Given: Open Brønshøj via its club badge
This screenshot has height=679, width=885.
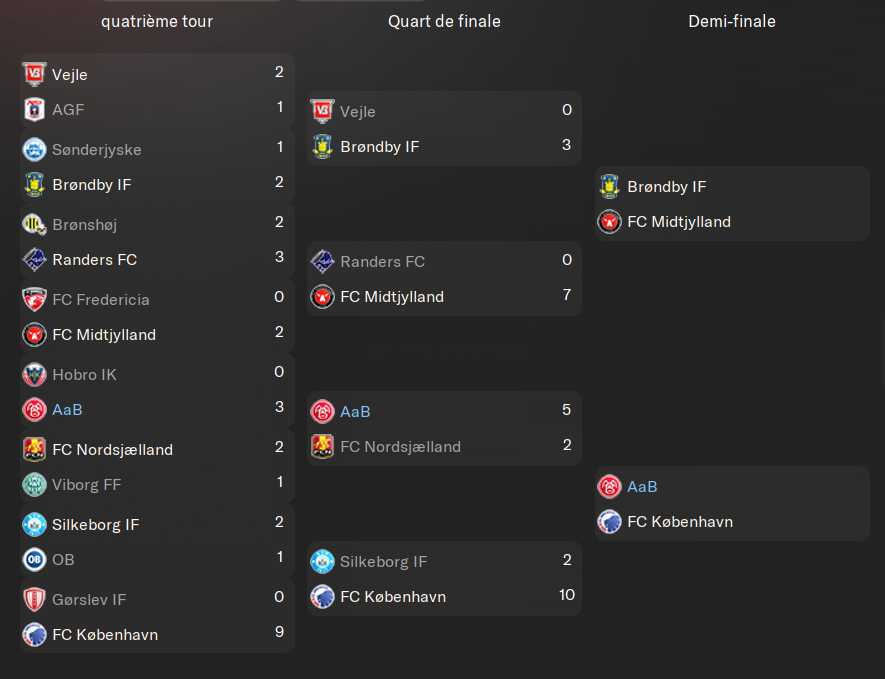Looking at the screenshot, I should (34, 224).
